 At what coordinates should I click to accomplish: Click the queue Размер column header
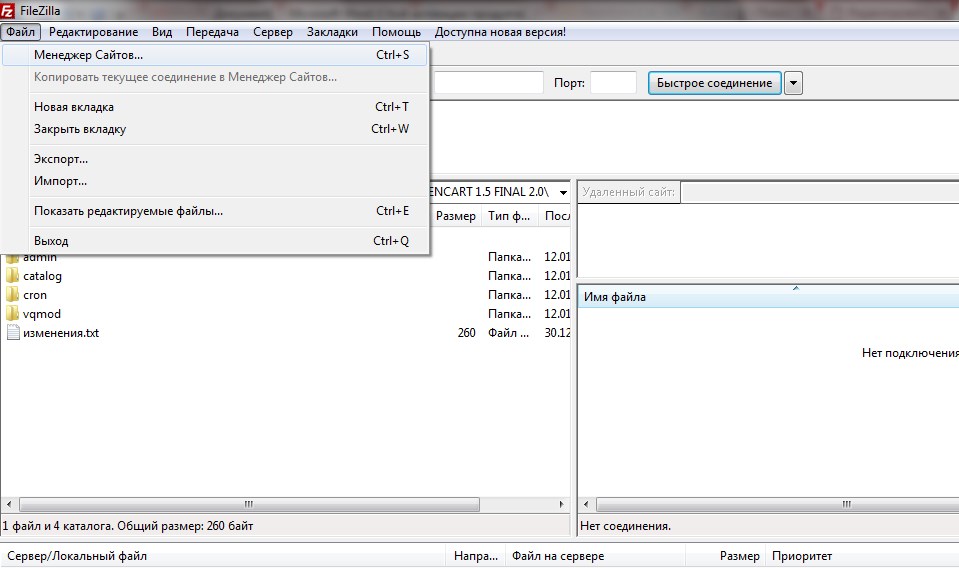(725, 556)
